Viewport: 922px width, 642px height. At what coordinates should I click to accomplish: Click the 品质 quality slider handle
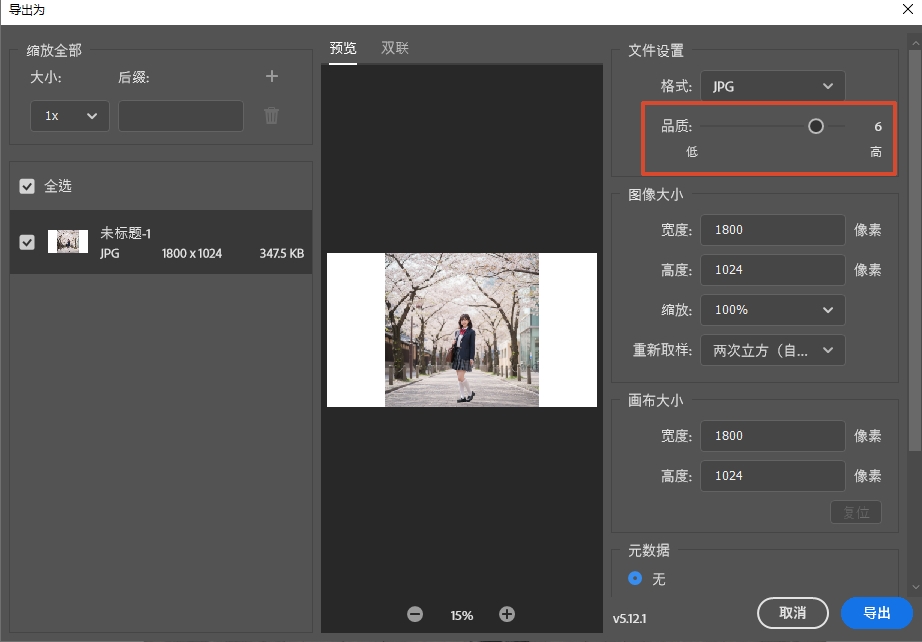tap(816, 127)
